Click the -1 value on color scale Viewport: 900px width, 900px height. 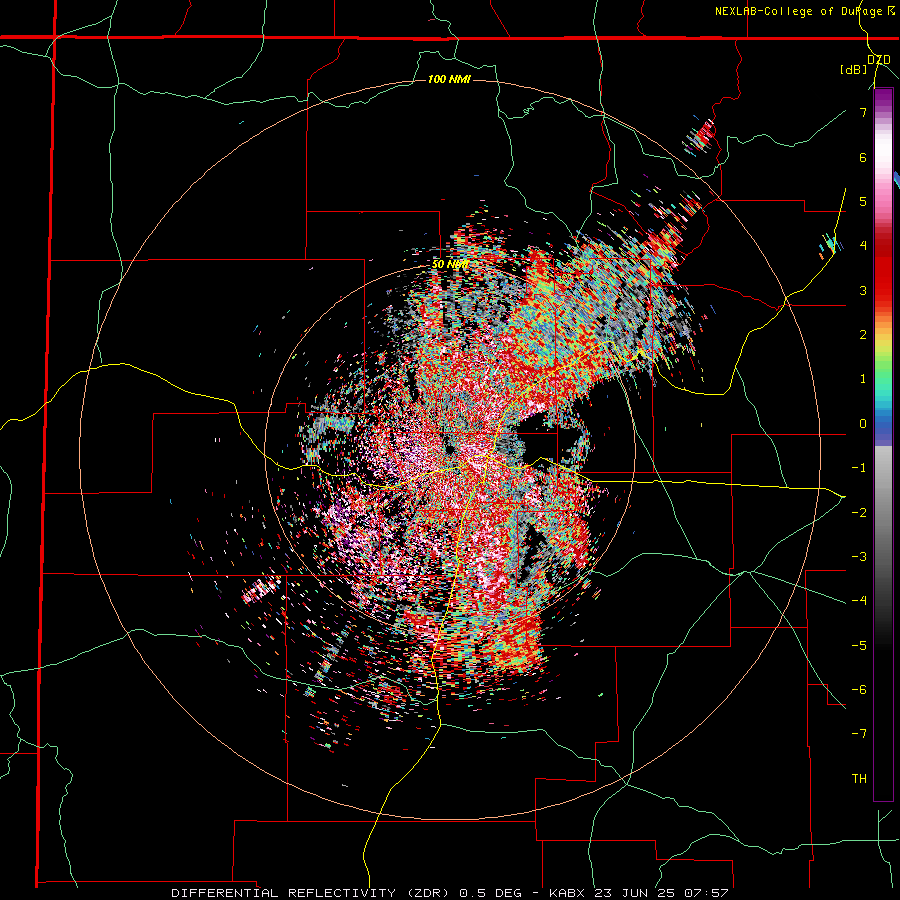pyautogui.click(x=859, y=468)
